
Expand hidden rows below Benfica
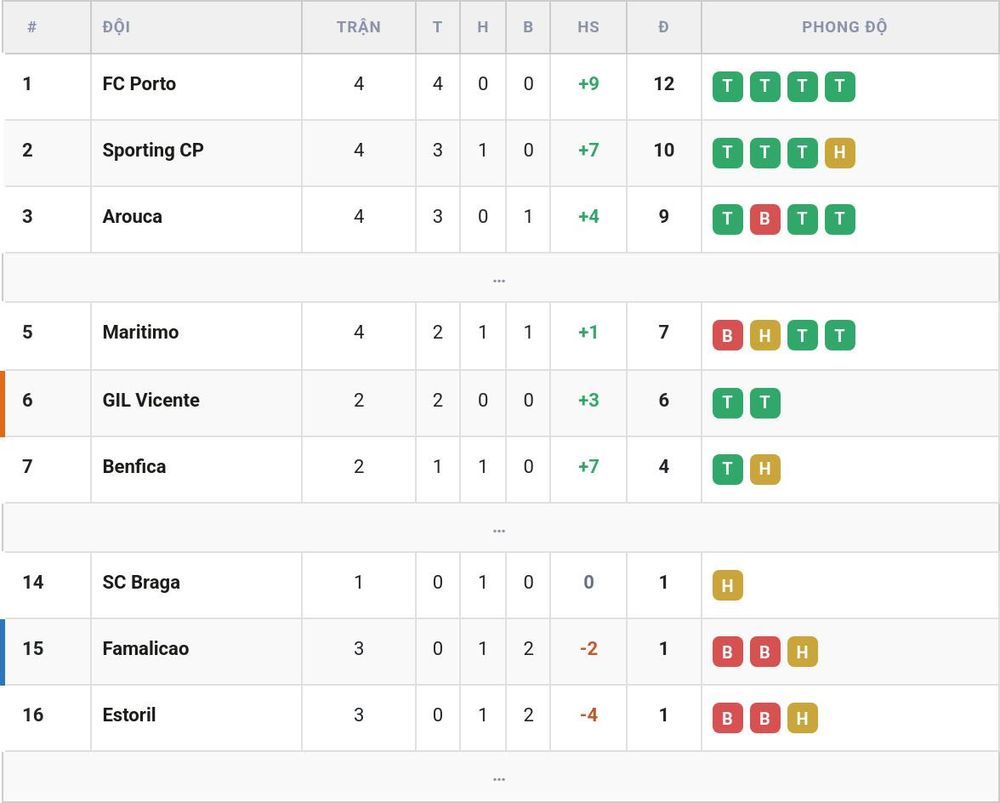coord(500,527)
